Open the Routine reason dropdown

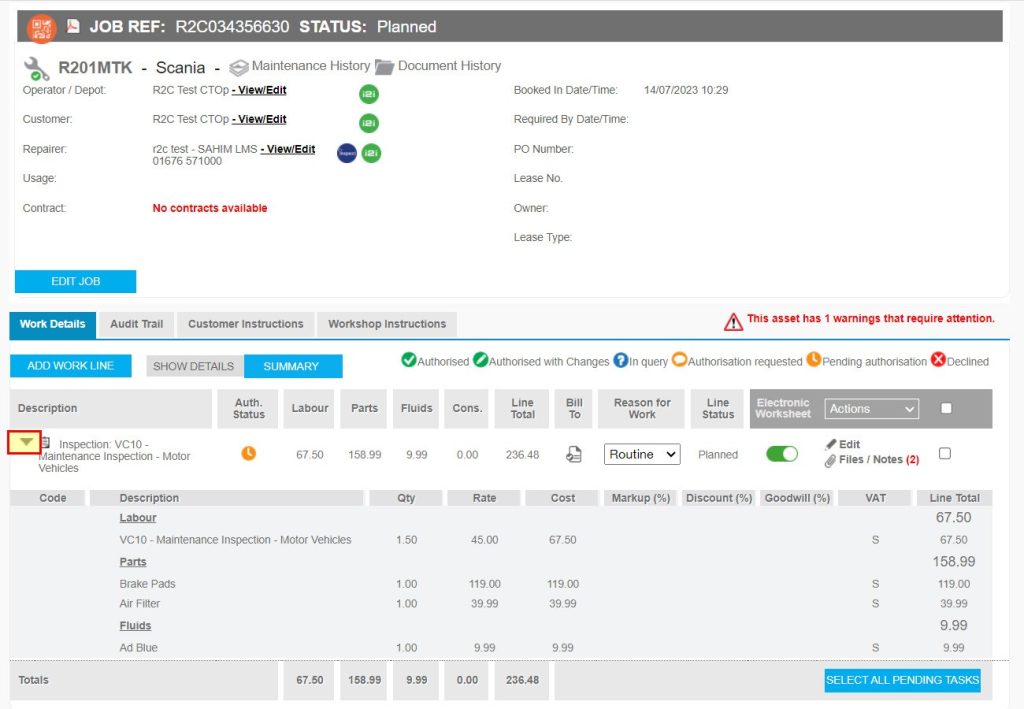click(641, 454)
